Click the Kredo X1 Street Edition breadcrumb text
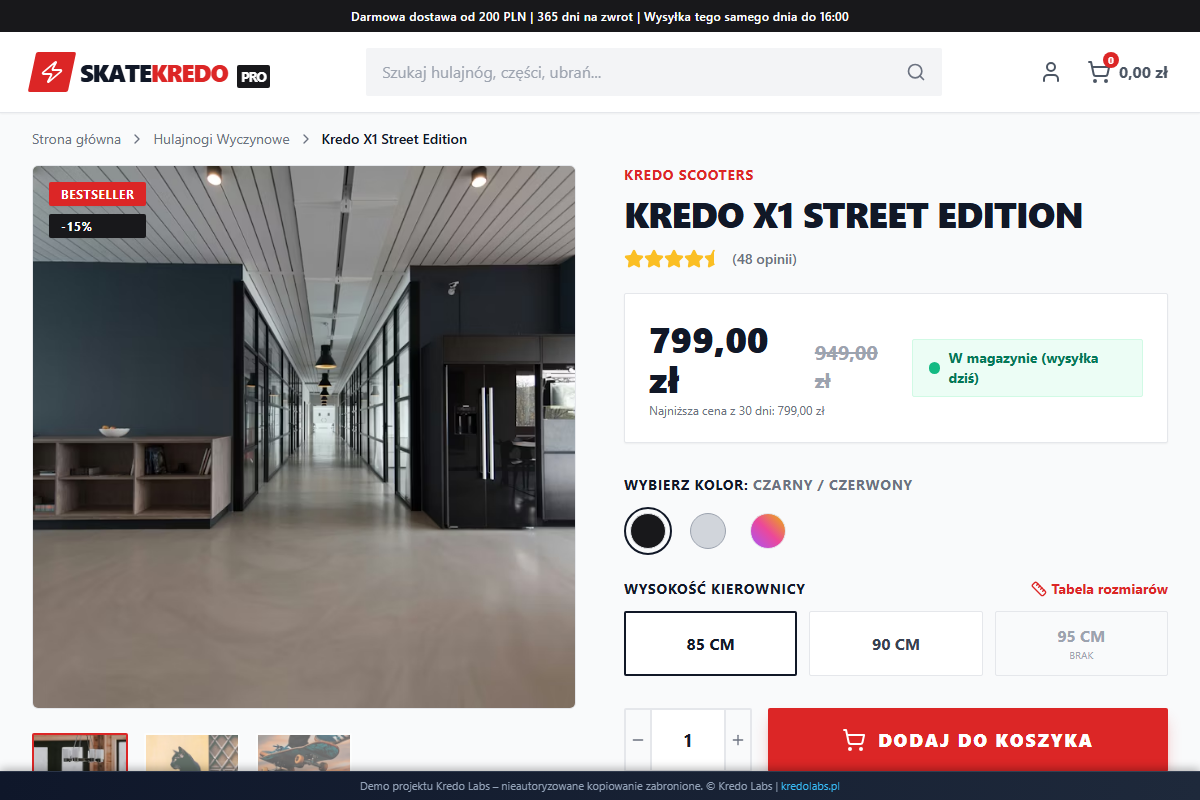This screenshot has height=800, width=1200. coord(394,139)
